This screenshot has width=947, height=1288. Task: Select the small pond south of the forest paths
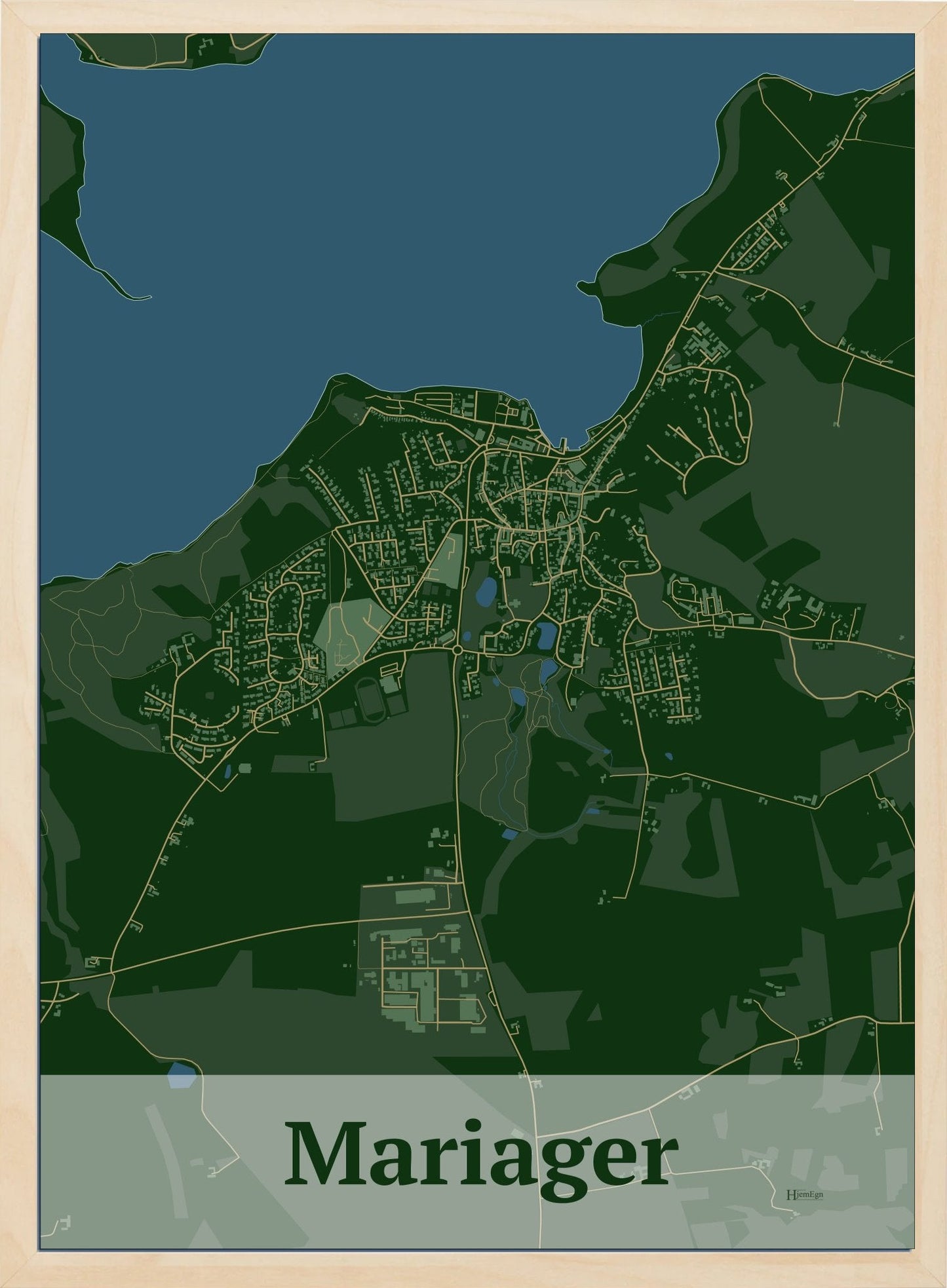click(511, 834)
